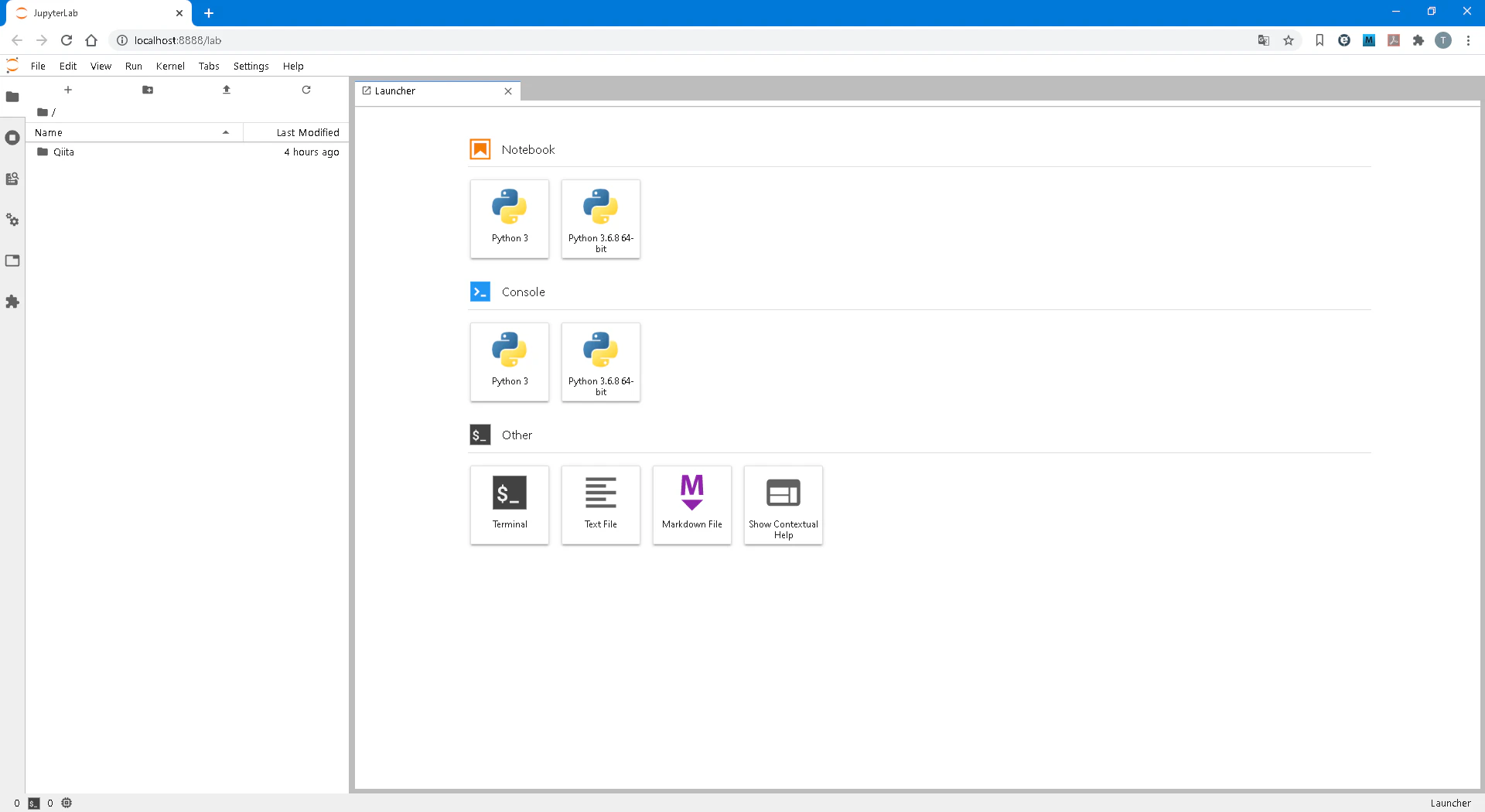Create a new Text File
Image resolution: width=1485 pixels, height=812 pixels.
[x=601, y=505]
